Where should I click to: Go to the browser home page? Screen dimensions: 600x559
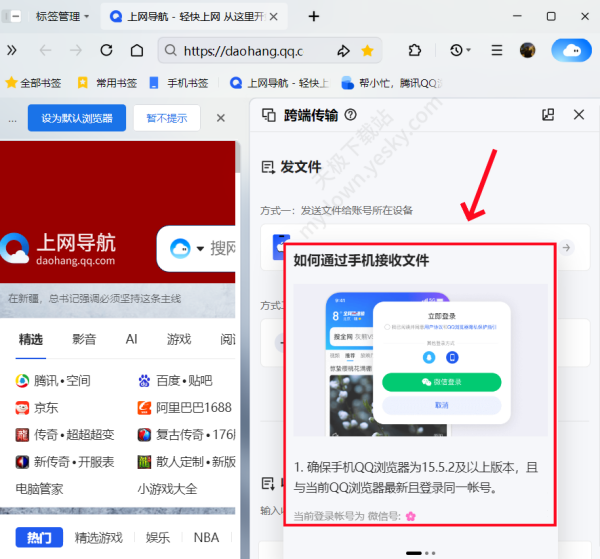(136, 51)
